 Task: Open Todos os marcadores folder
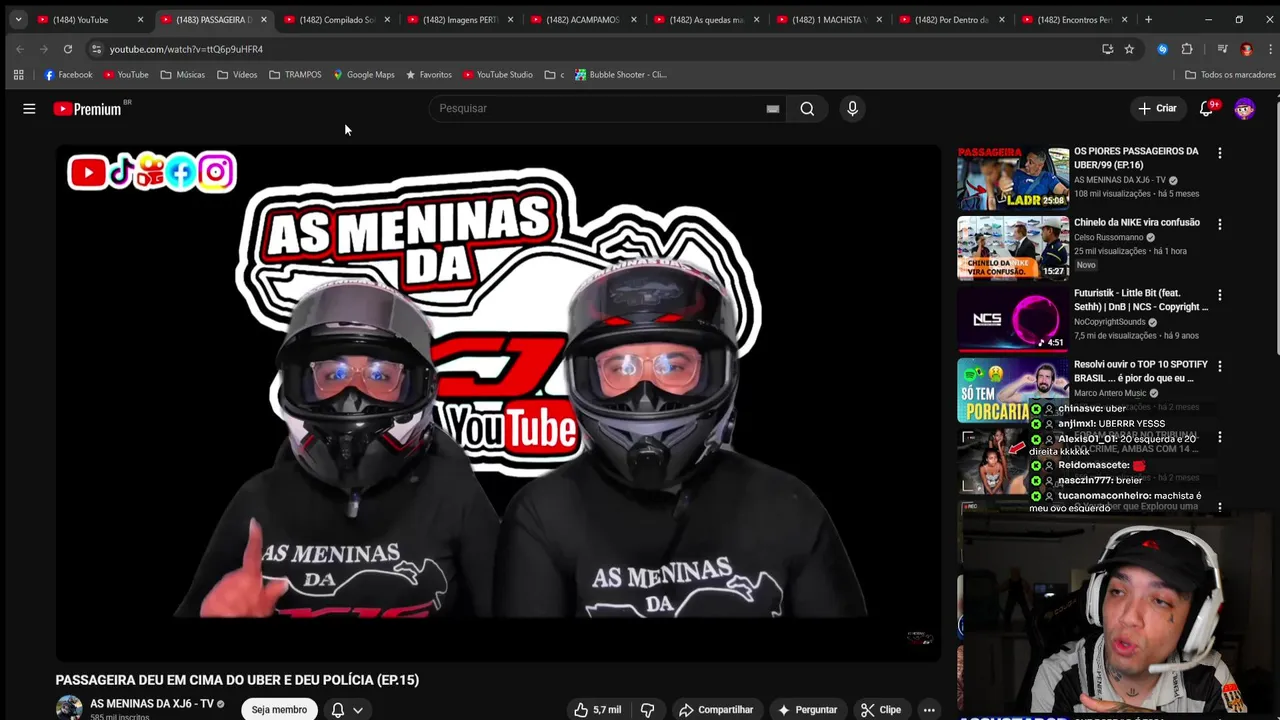pyautogui.click(x=1230, y=74)
